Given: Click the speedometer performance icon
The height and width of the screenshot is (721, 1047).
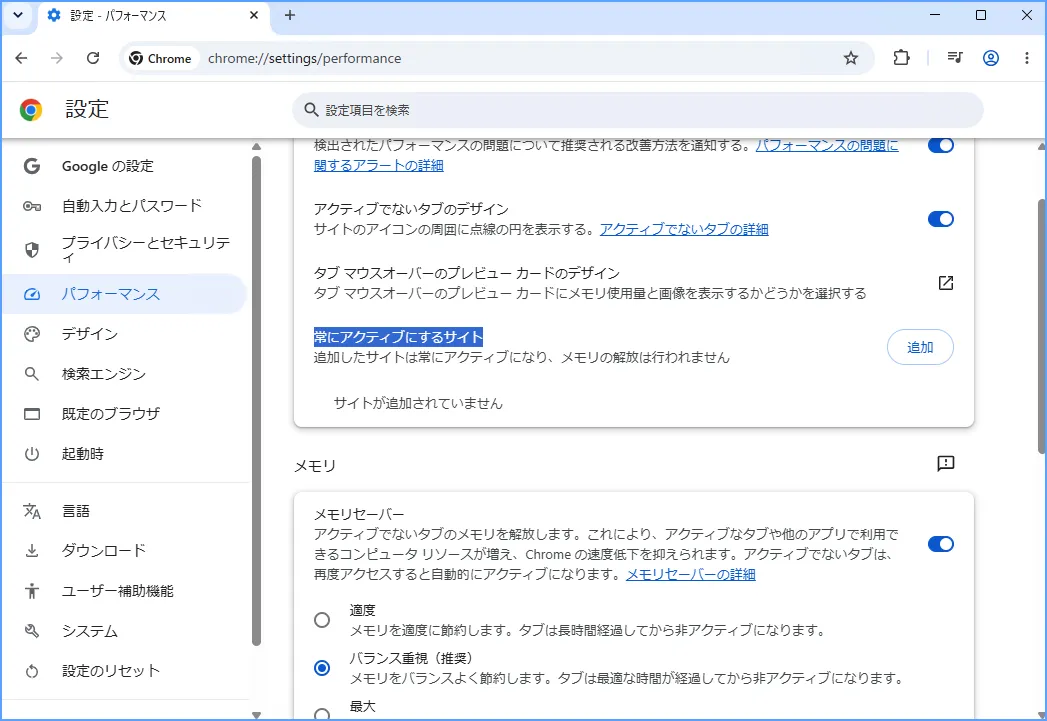Looking at the screenshot, I should tap(31, 294).
